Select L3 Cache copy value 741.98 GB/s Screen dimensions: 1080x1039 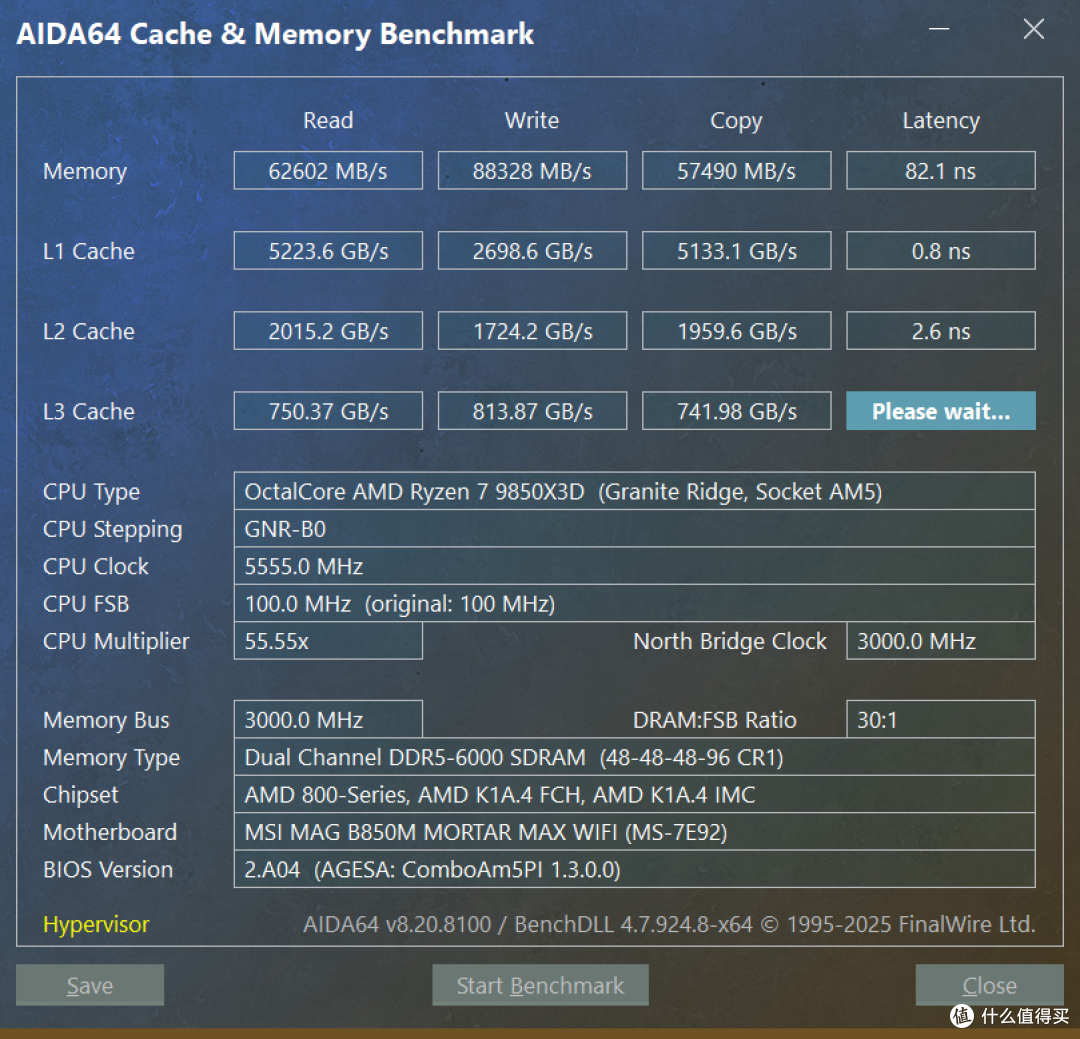click(736, 411)
